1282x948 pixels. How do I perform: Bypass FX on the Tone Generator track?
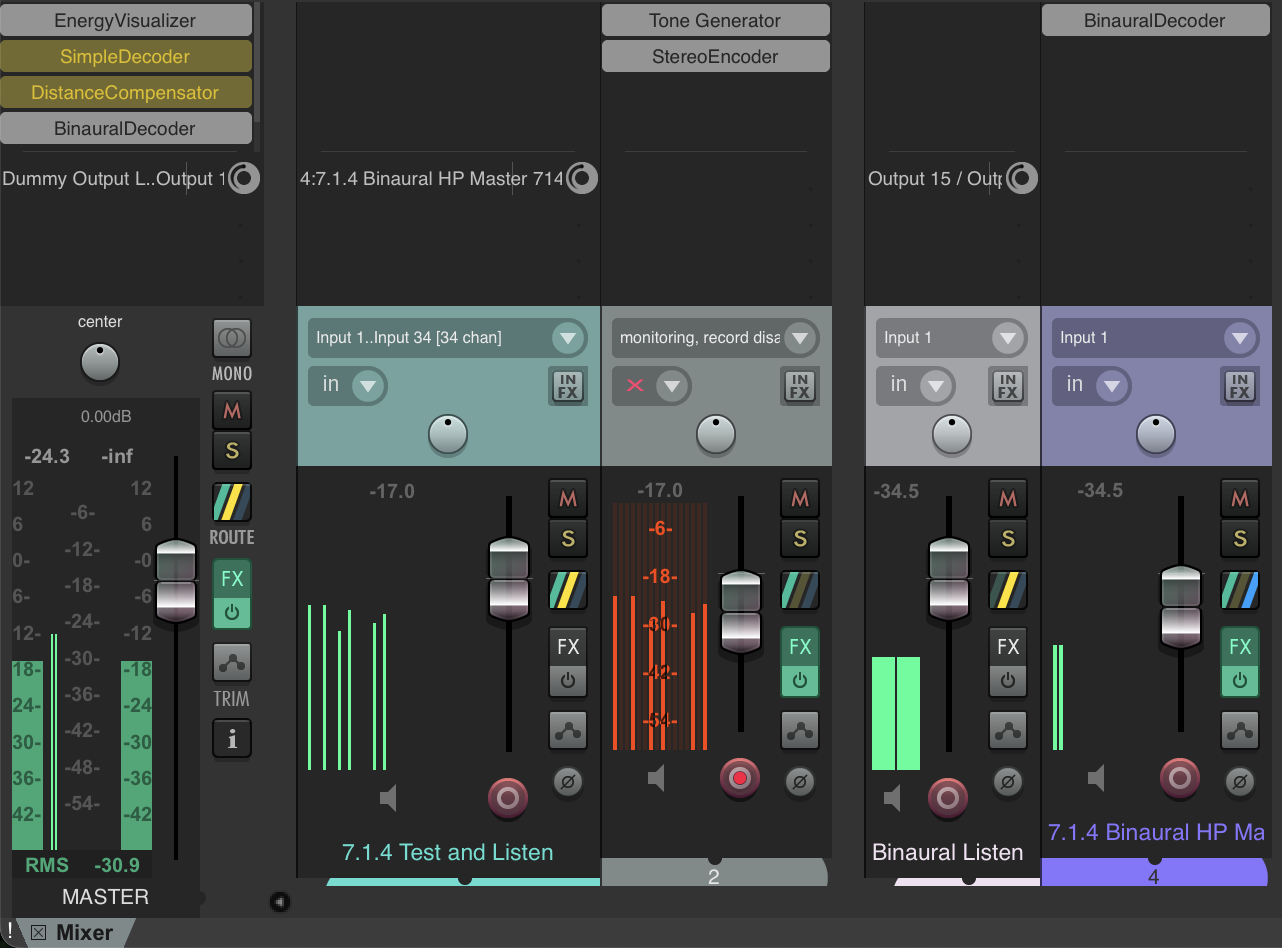point(799,681)
